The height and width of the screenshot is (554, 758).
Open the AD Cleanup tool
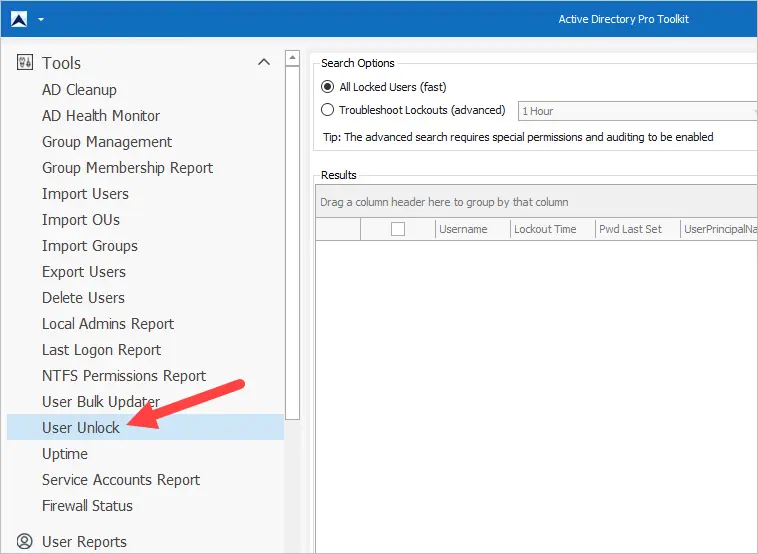pos(79,89)
